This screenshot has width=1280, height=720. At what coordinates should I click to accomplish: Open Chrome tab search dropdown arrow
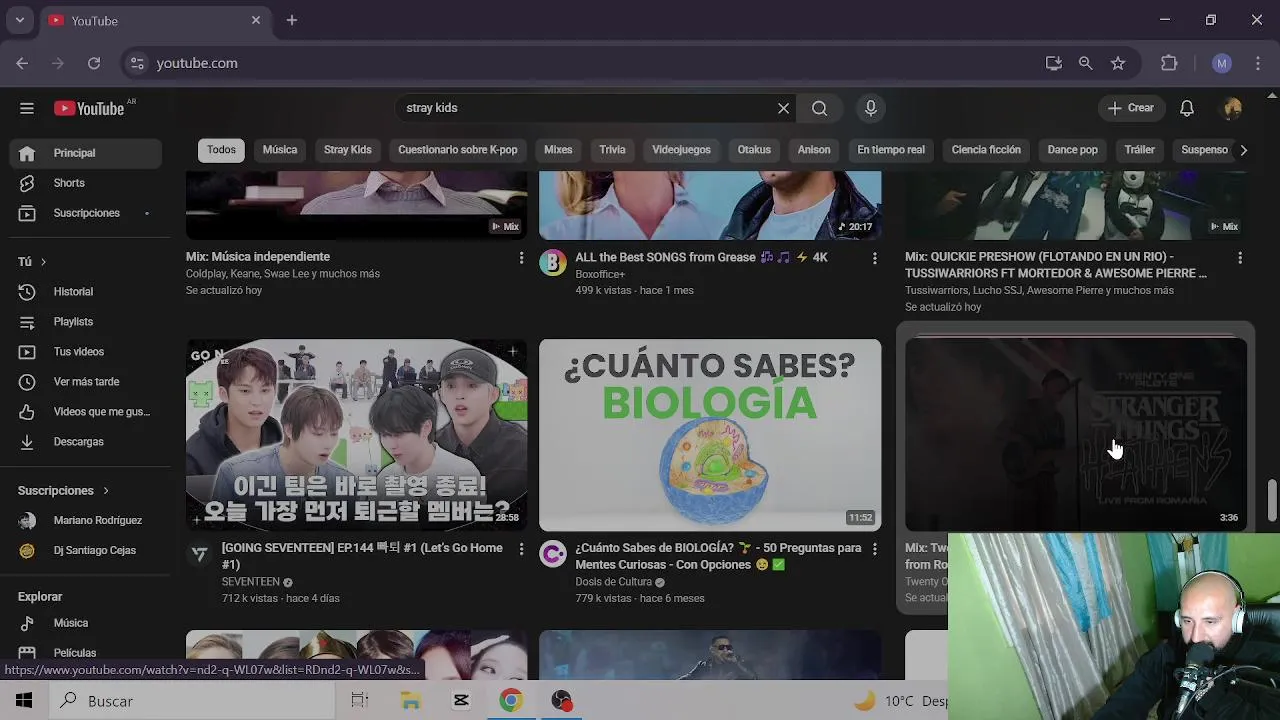(x=19, y=20)
